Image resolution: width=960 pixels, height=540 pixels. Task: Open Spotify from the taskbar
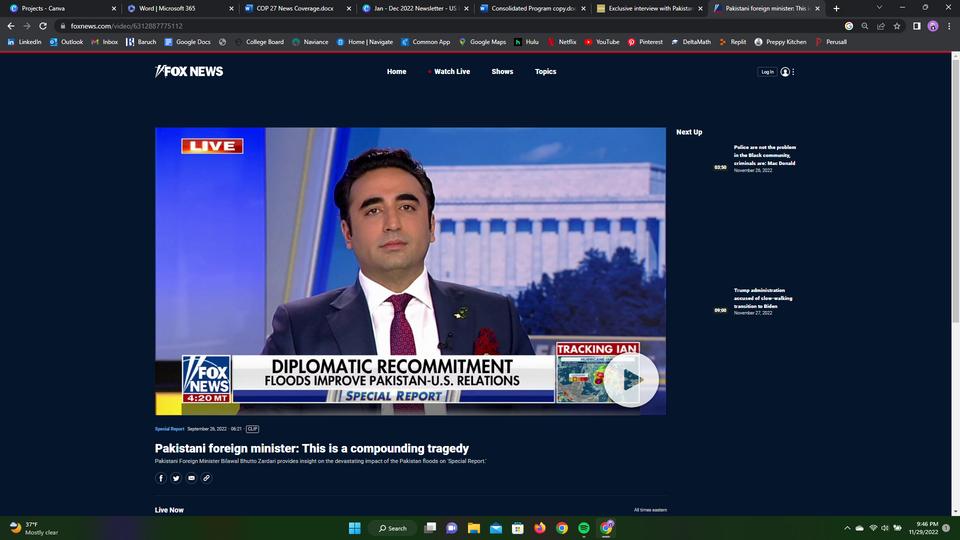pos(584,528)
